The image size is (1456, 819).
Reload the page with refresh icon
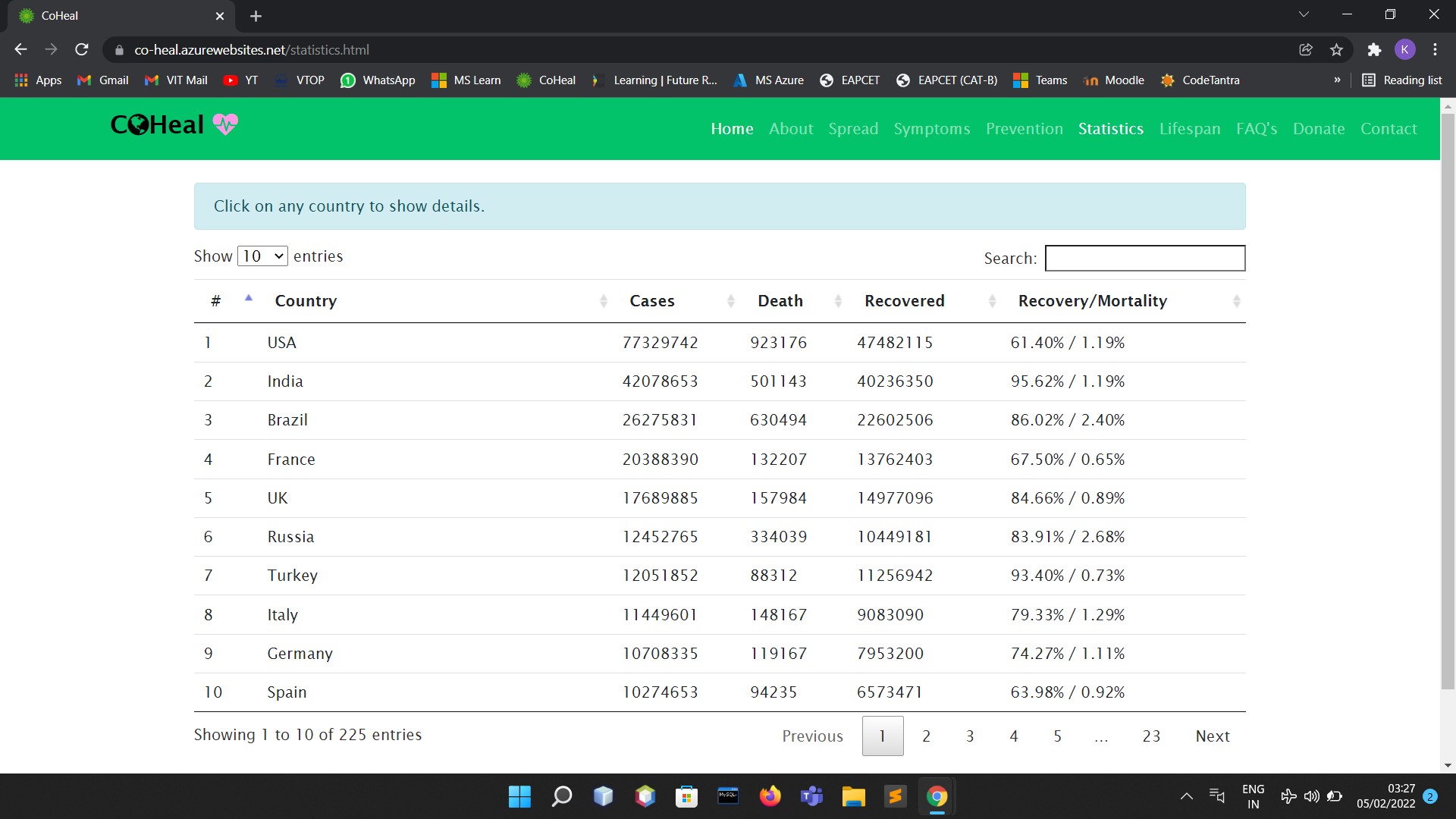82,50
